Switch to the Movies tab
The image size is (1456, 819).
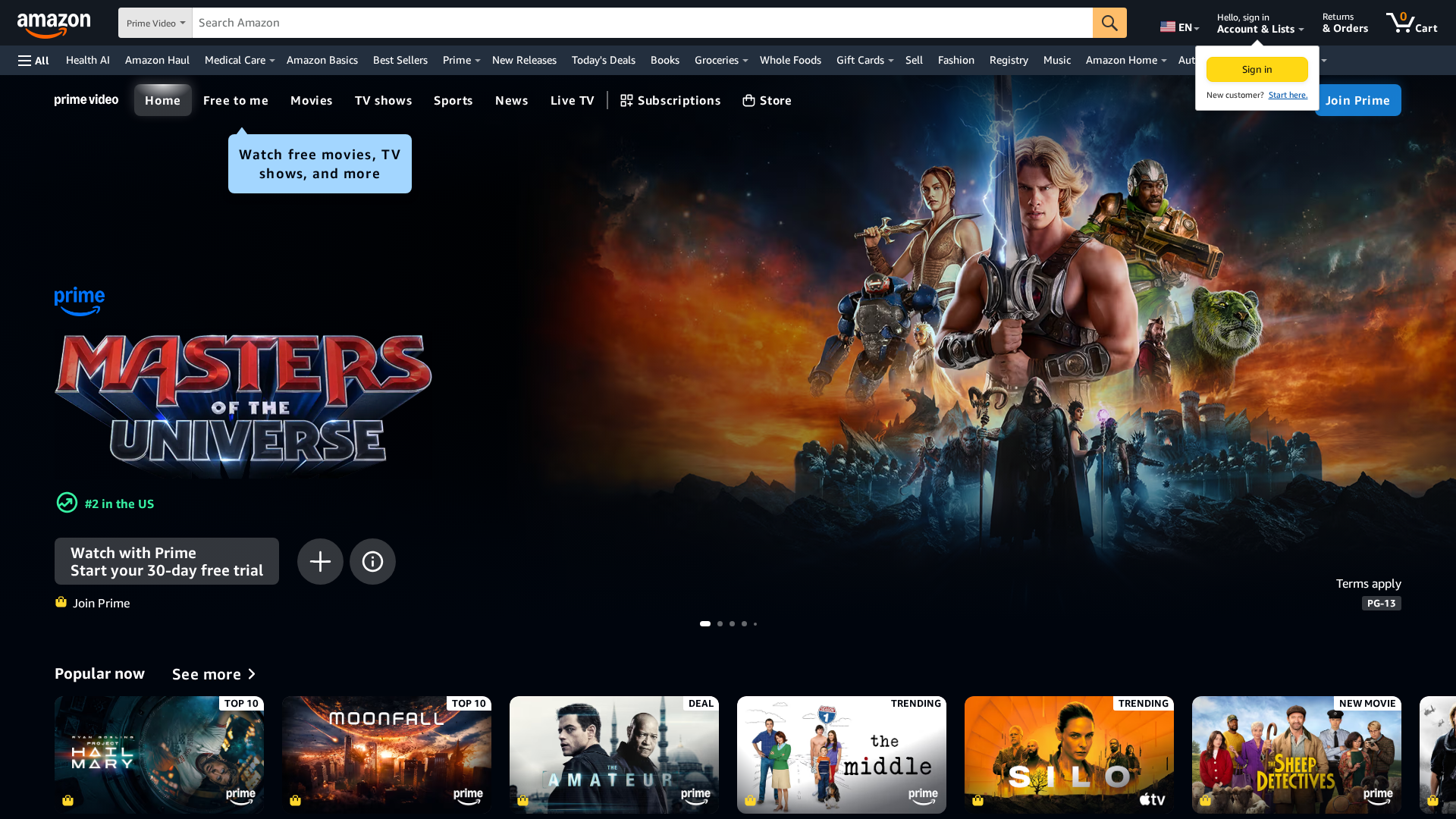point(312,100)
